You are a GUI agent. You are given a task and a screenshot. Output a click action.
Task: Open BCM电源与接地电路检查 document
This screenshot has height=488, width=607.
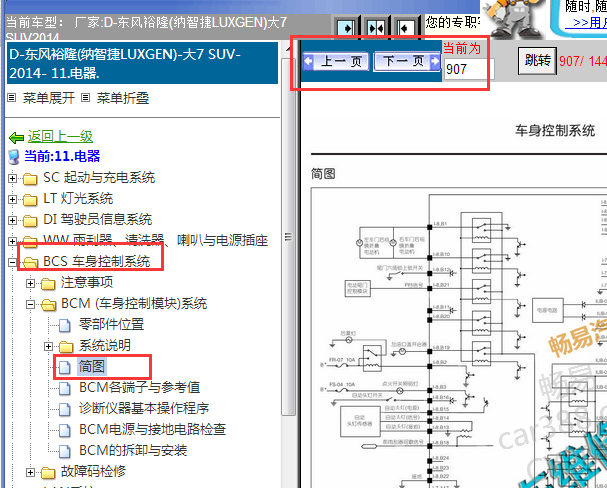tap(153, 429)
